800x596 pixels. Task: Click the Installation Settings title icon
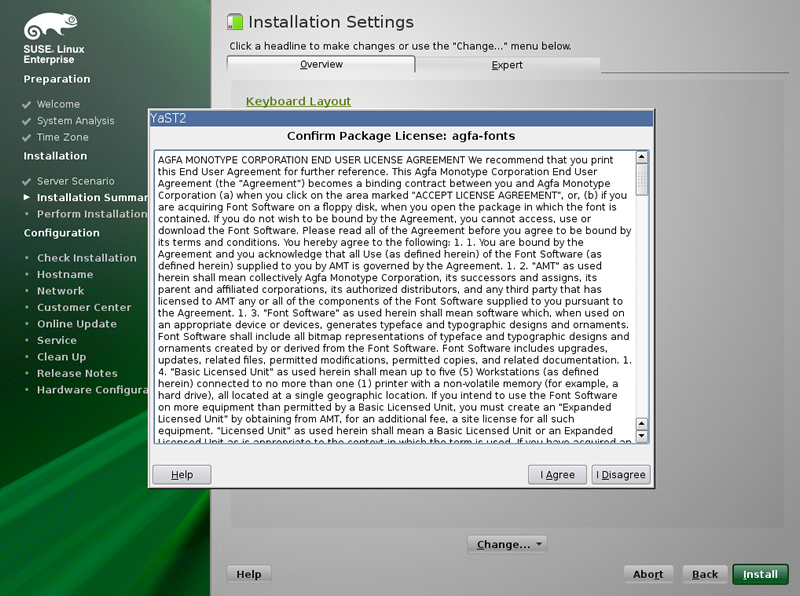(235, 22)
